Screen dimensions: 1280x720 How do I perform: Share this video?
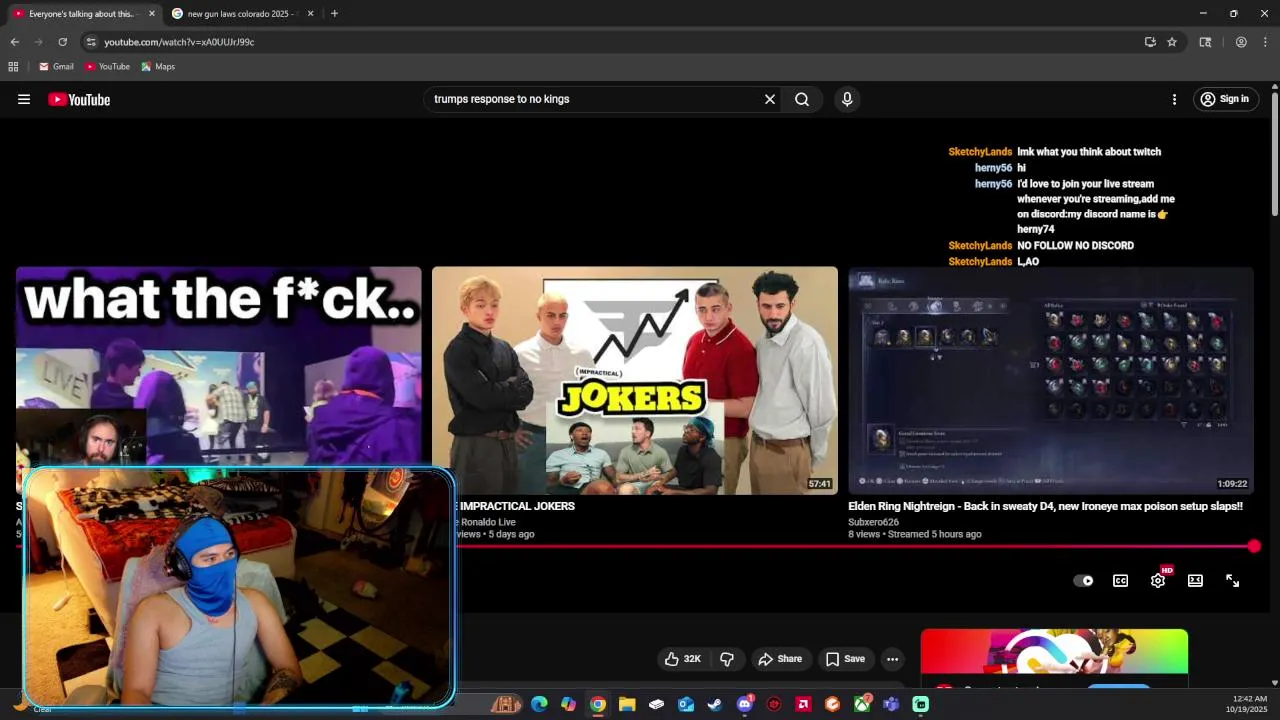780,659
